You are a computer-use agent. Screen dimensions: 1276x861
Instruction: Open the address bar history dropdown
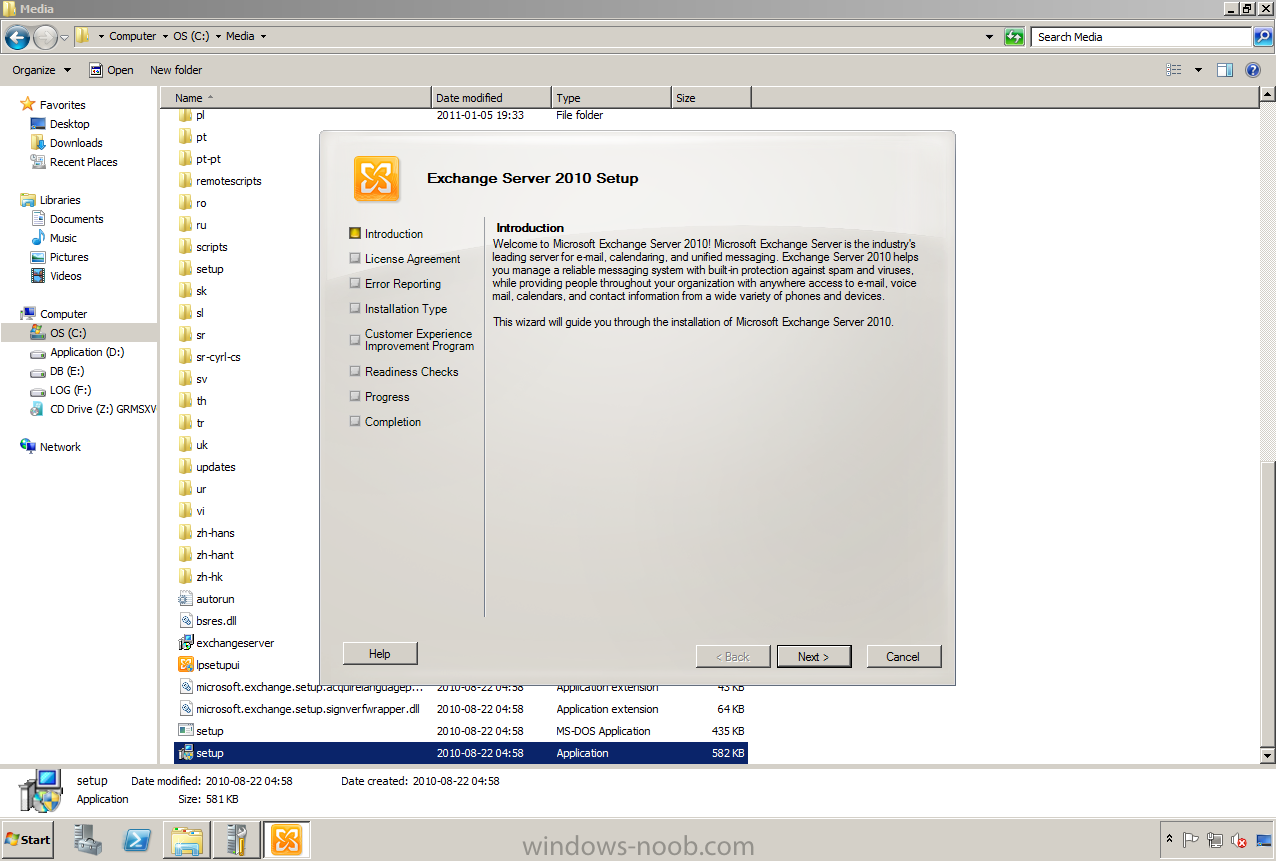(989, 37)
